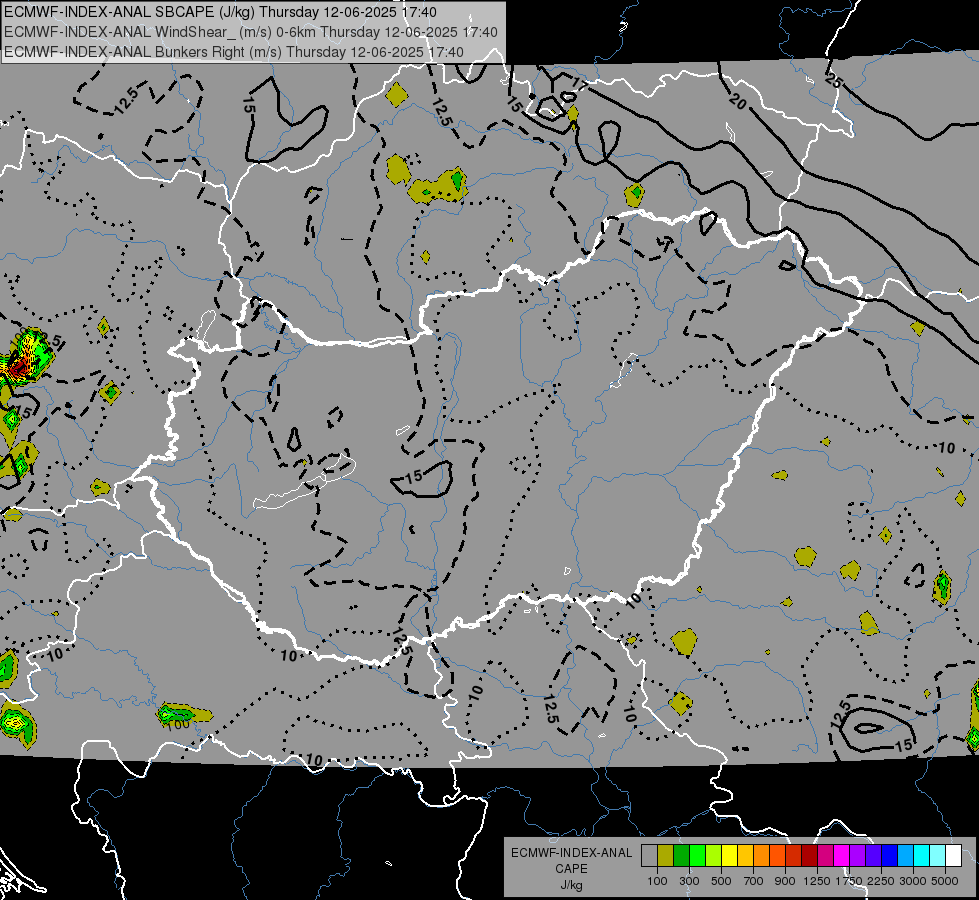The image size is (979, 900).
Task: Click the WindShear 0-6km header line
Action: coord(250,32)
